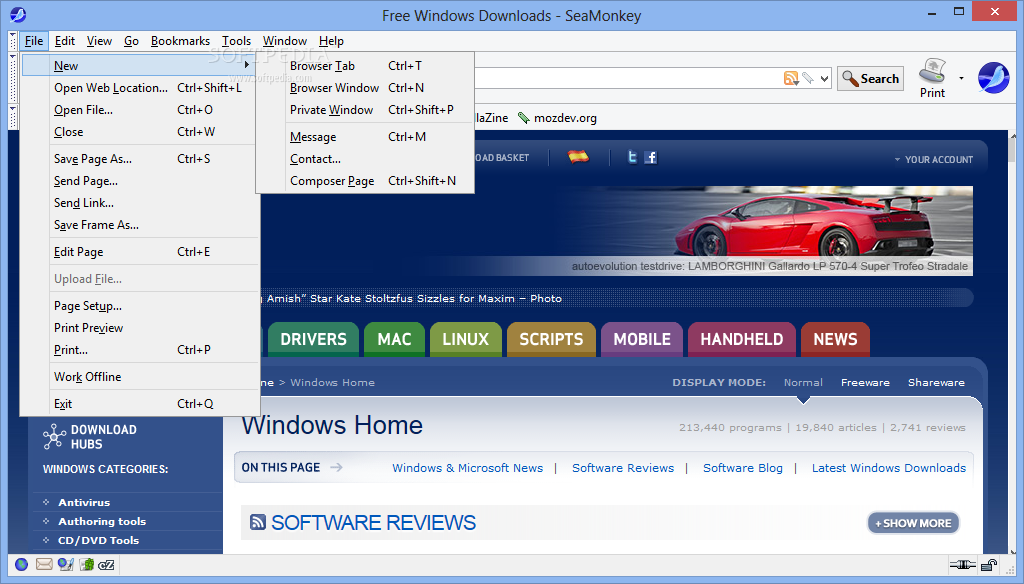Select Page Setup... menu entry
The image size is (1024, 584).
(140, 306)
